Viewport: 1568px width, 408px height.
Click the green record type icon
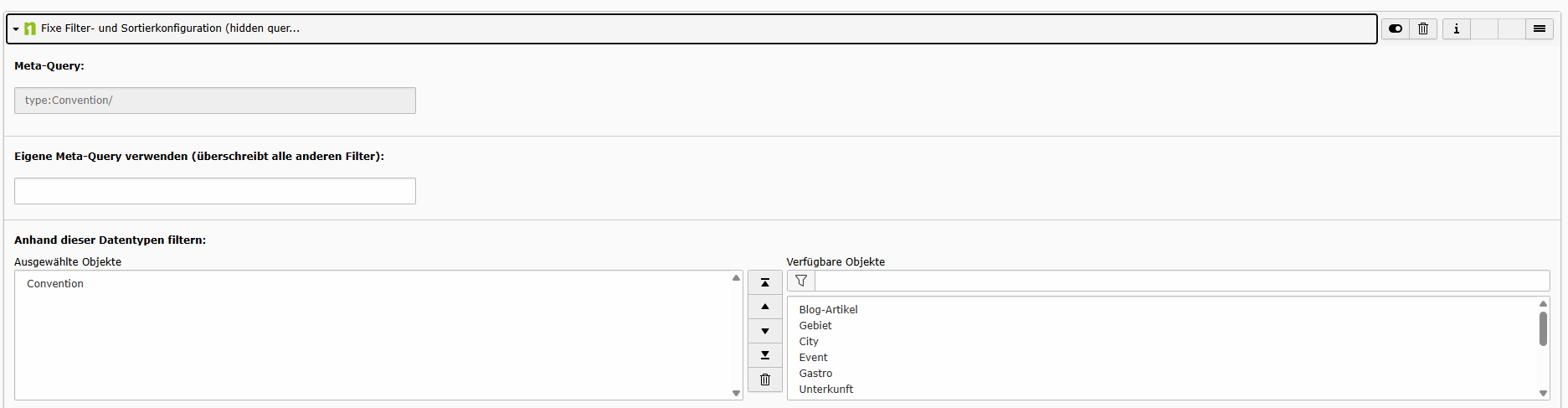pos(30,28)
